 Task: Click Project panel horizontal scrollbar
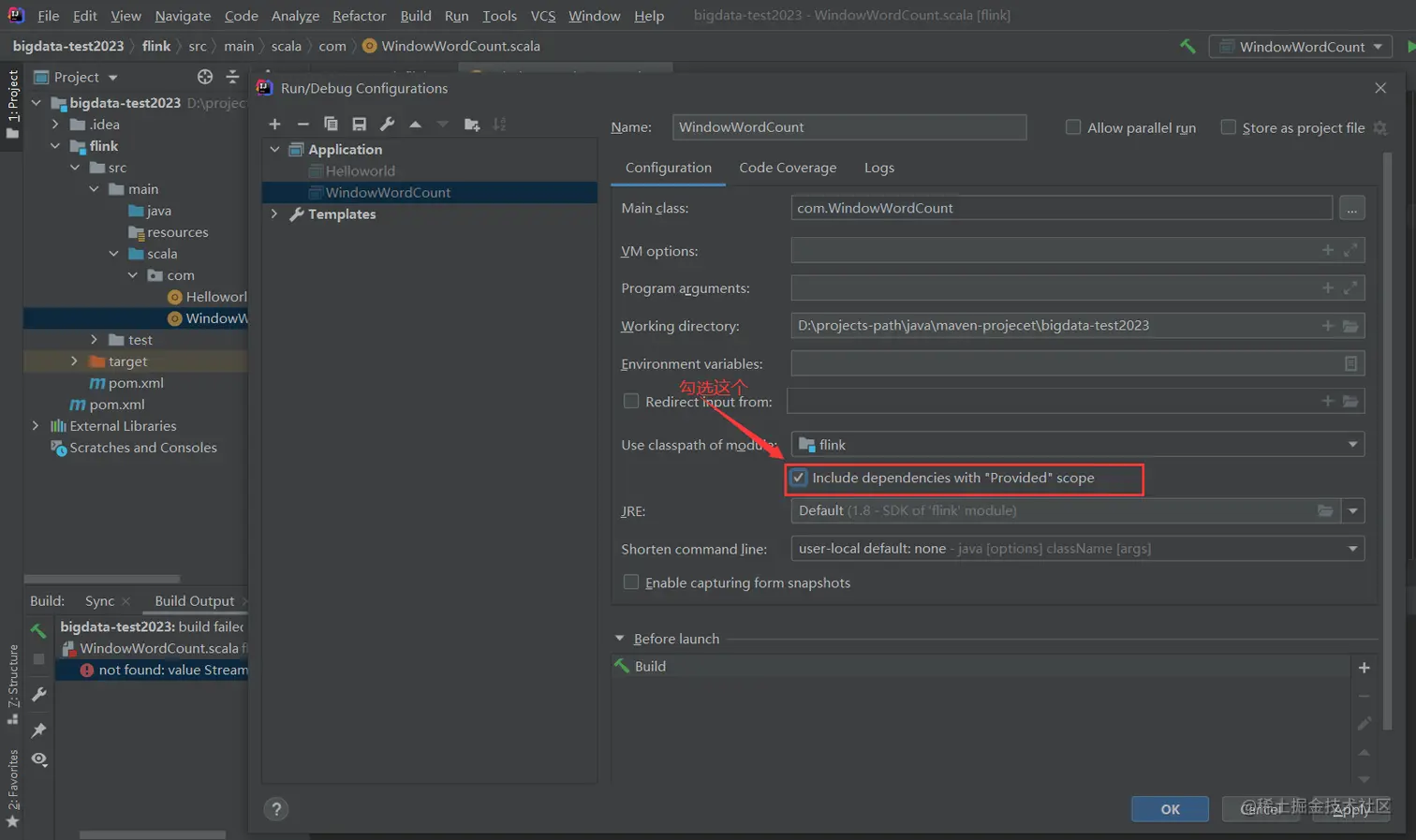[101, 579]
